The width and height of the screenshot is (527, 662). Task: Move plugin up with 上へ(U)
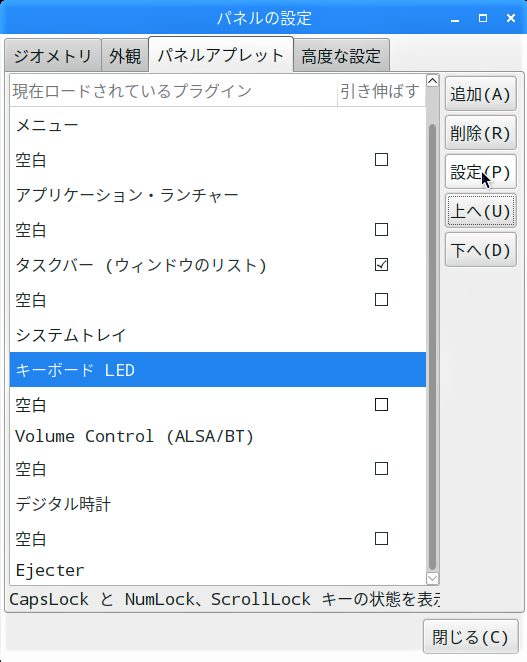[x=481, y=211]
